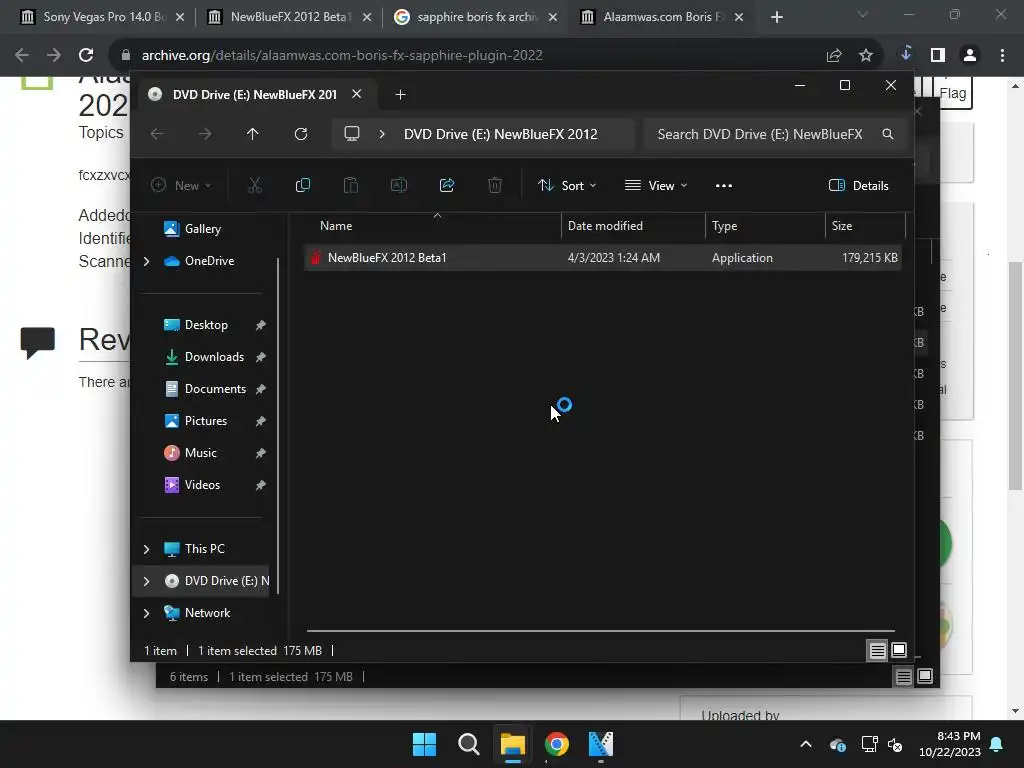Viewport: 1024px width, 768px height.
Task: Go back in File Explorer navigation
Action: [x=157, y=134]
